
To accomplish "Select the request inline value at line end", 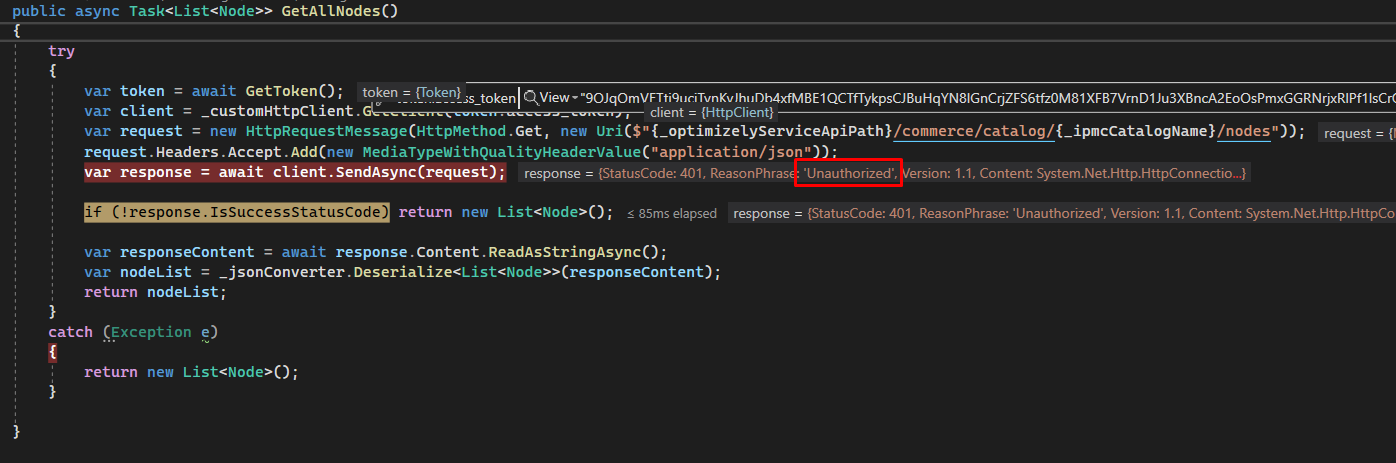I will 1357,133.
